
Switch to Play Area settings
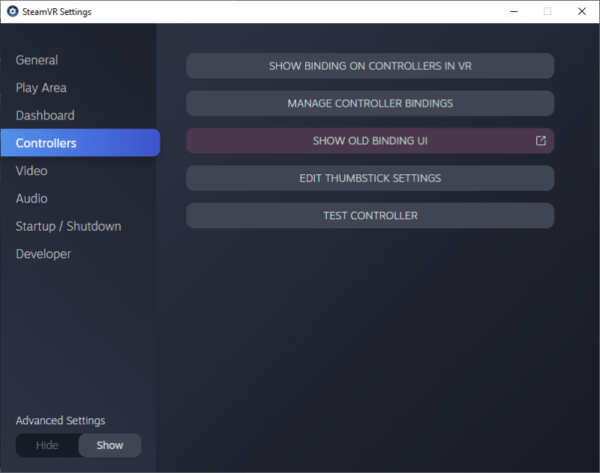pos(41,88)
